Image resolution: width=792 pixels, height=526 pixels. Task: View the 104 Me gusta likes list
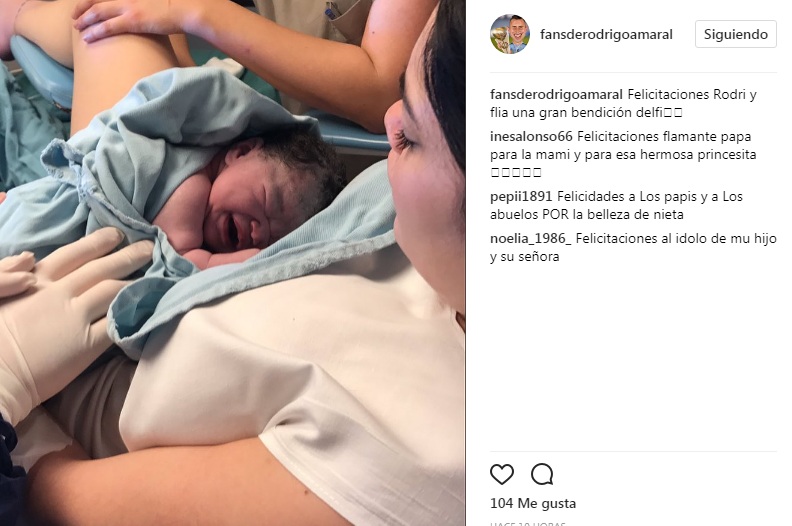[533, 503]
